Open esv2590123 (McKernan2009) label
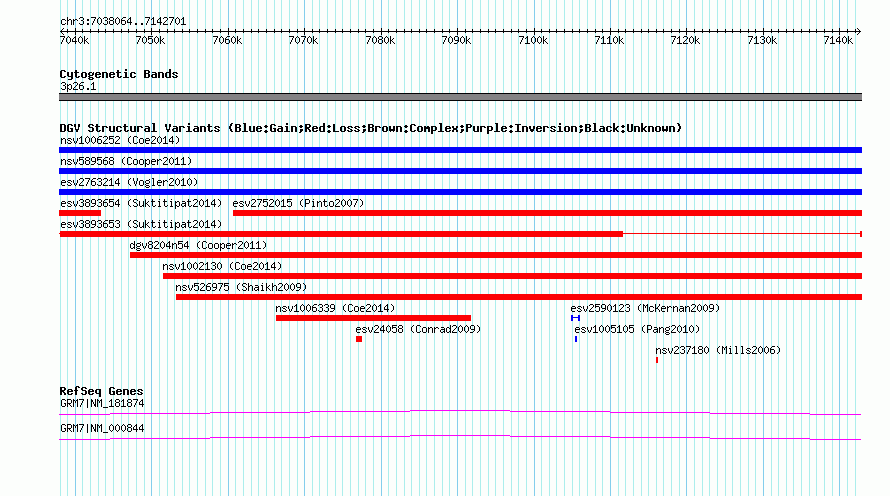890x496 pixels. pos(645,308)
